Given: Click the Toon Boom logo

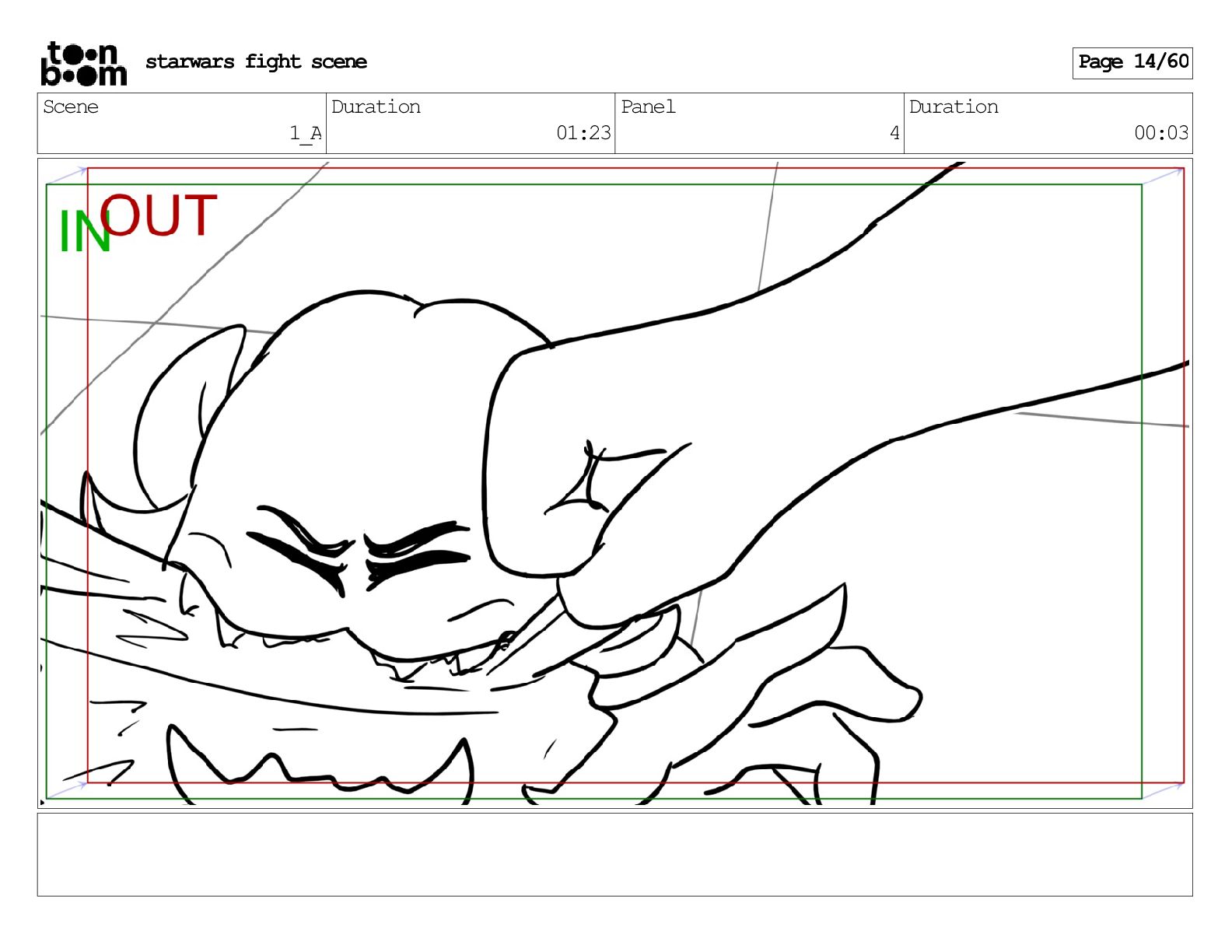Looking at the screenshot, I should pos(83,63).
